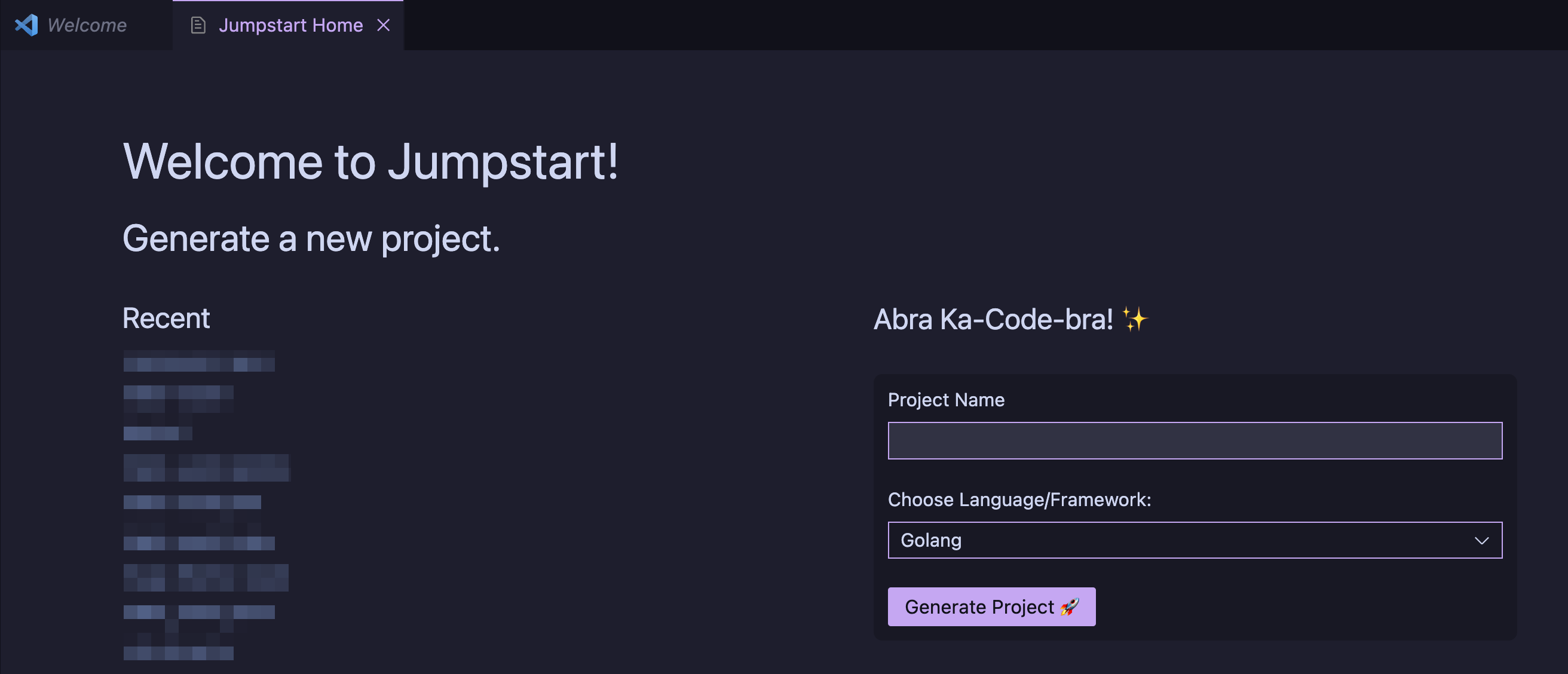1568x674 pixels.
Task: Click the Recent section heading
Action: [166, 318]
